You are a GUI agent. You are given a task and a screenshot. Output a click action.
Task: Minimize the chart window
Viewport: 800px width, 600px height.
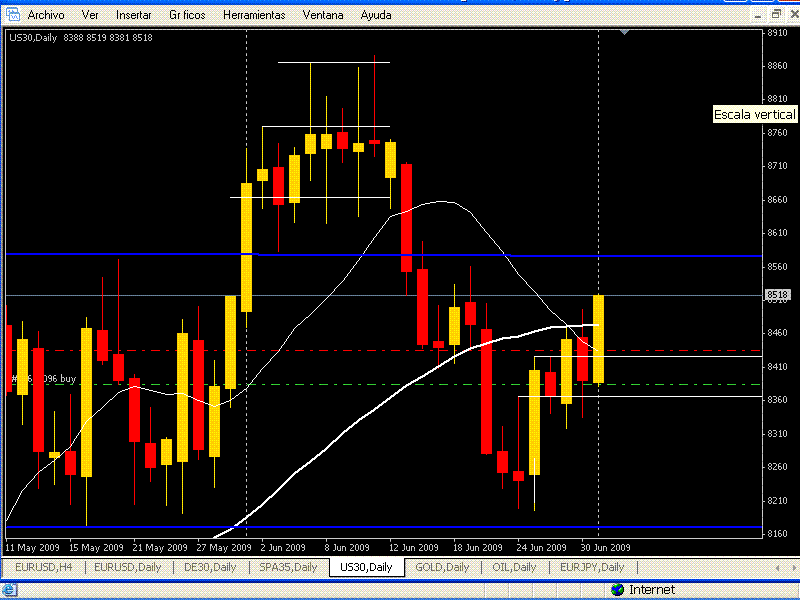758,15
